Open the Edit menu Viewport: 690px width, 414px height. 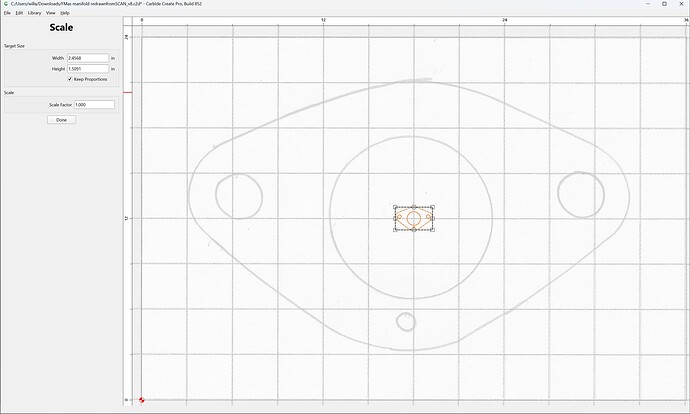pyautogui.click(x=19, y=13)
